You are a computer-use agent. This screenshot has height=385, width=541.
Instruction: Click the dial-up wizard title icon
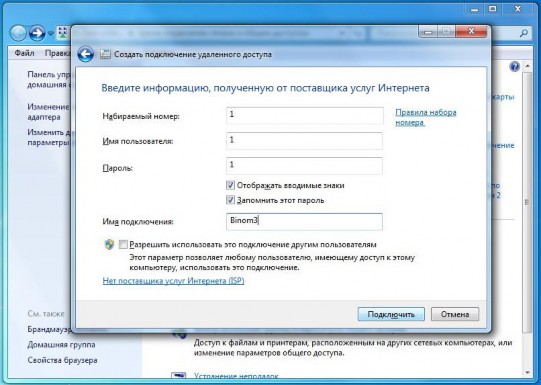[x=105, y=55]
